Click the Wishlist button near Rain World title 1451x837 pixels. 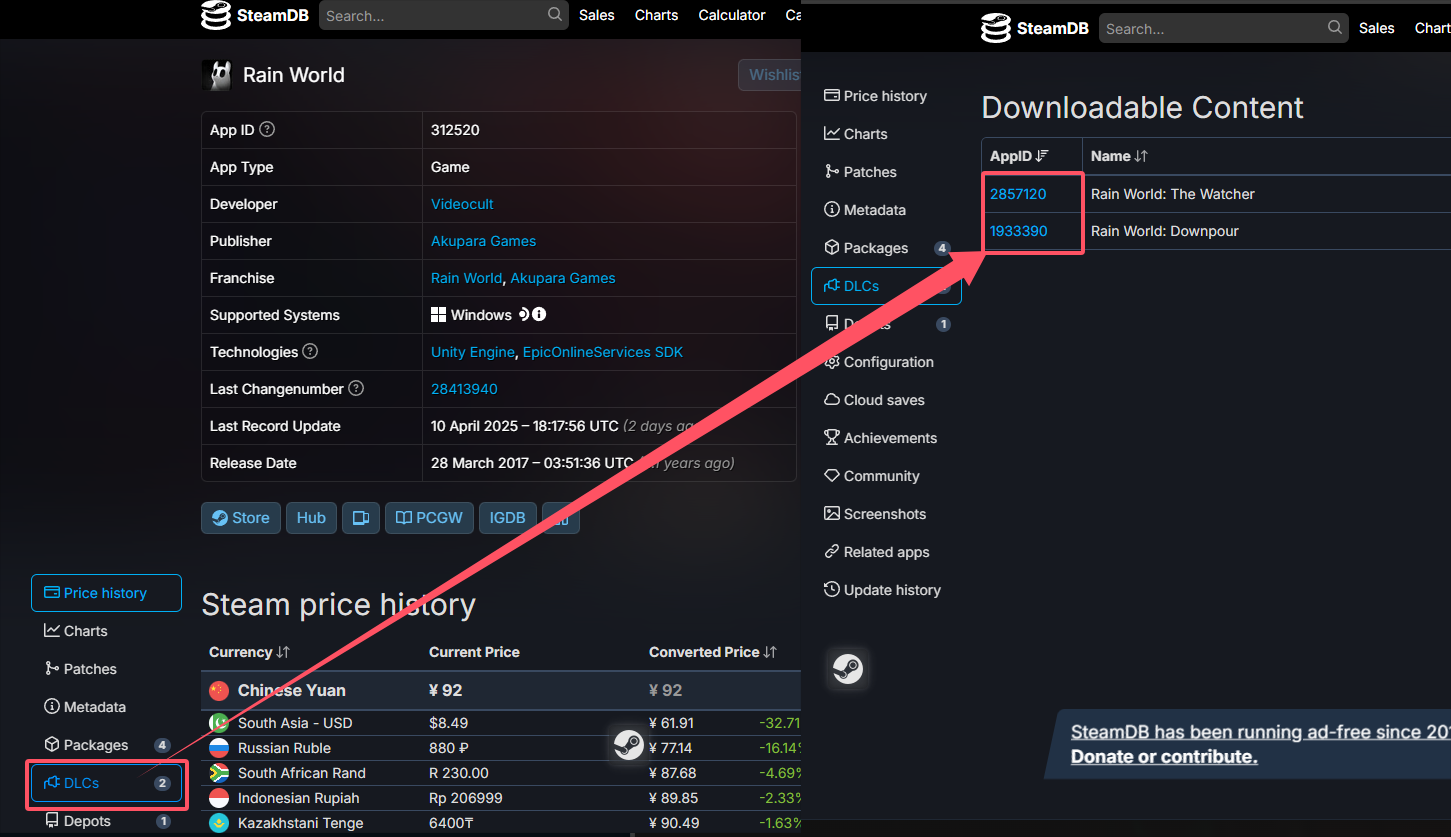(770, 75)
